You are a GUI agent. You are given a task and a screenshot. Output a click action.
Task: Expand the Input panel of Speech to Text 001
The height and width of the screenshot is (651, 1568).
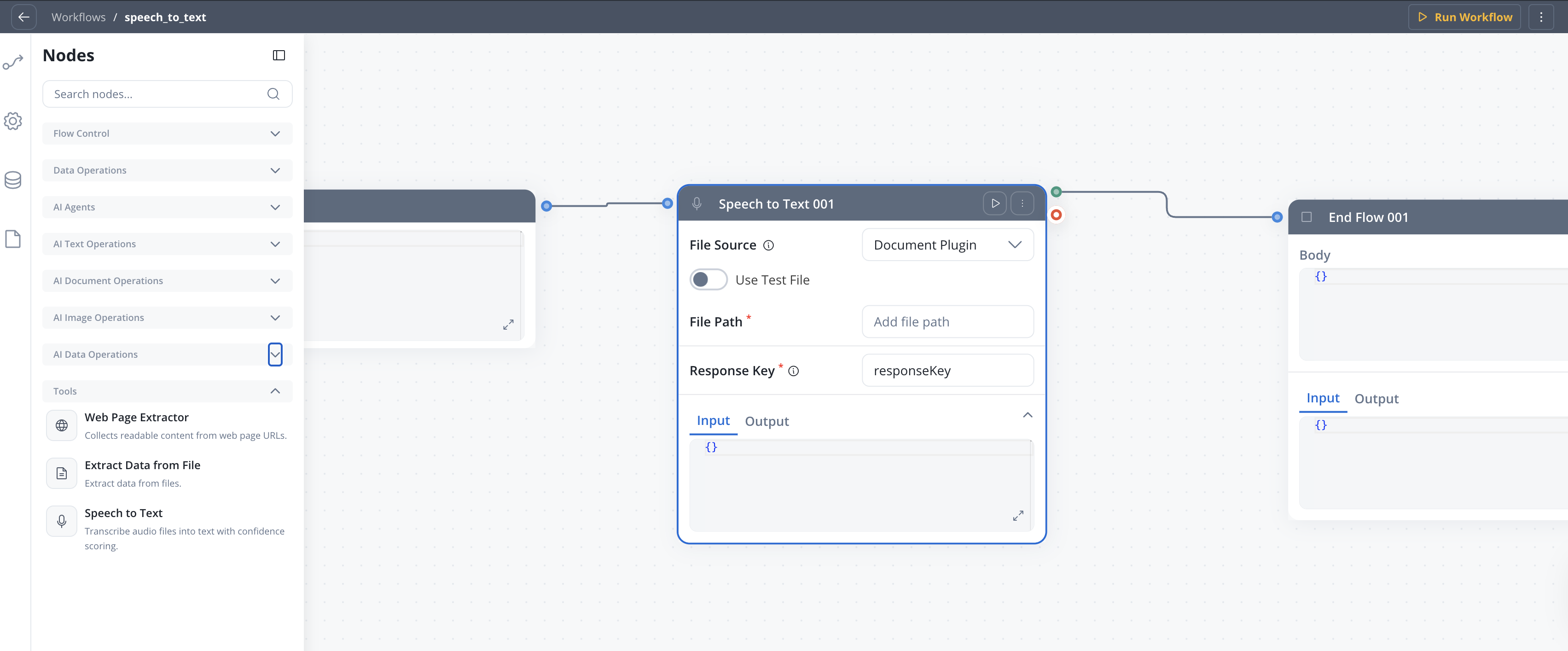1028,415
